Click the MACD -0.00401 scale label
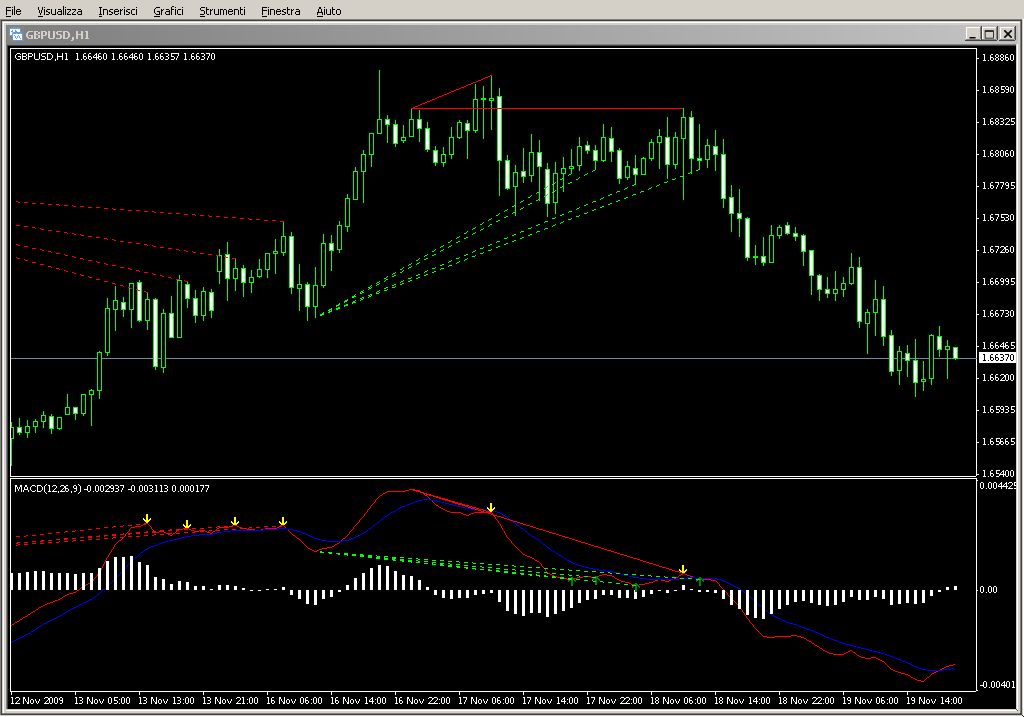This screenshot has height=717, width=1024. [x=997, y=684]
